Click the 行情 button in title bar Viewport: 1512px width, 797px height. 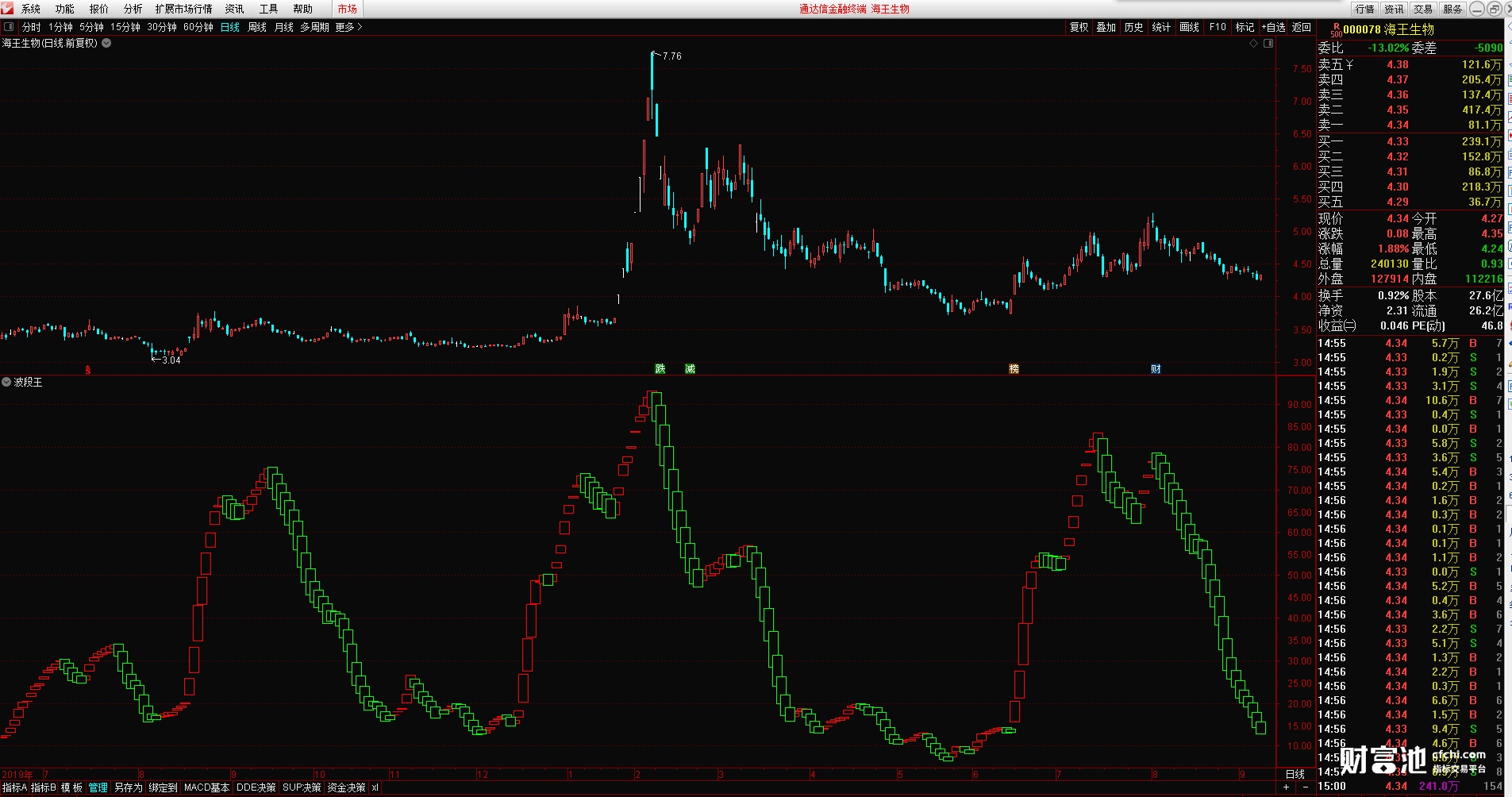coord(1365,9)
